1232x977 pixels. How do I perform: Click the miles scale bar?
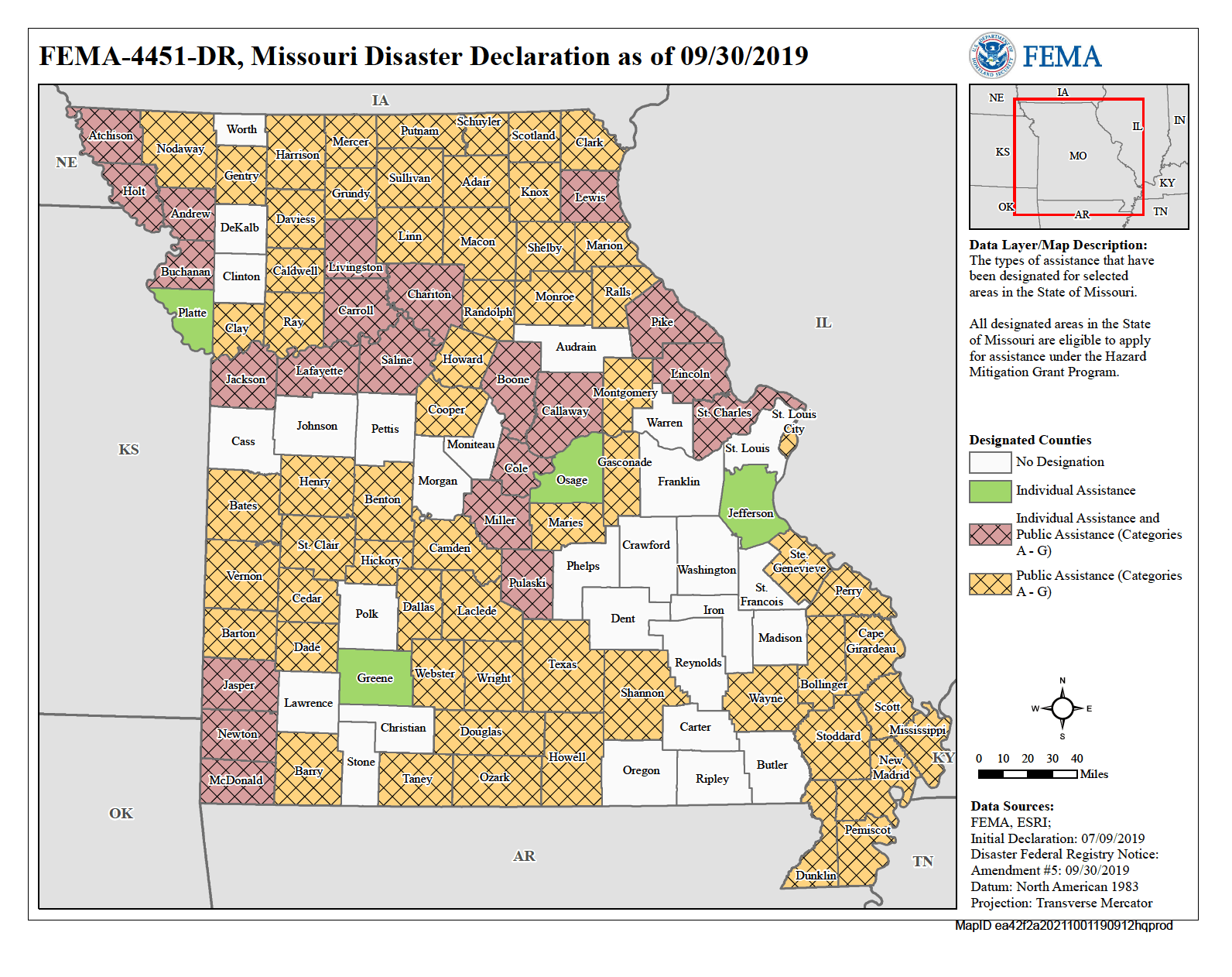click(x=1027, y=774)
